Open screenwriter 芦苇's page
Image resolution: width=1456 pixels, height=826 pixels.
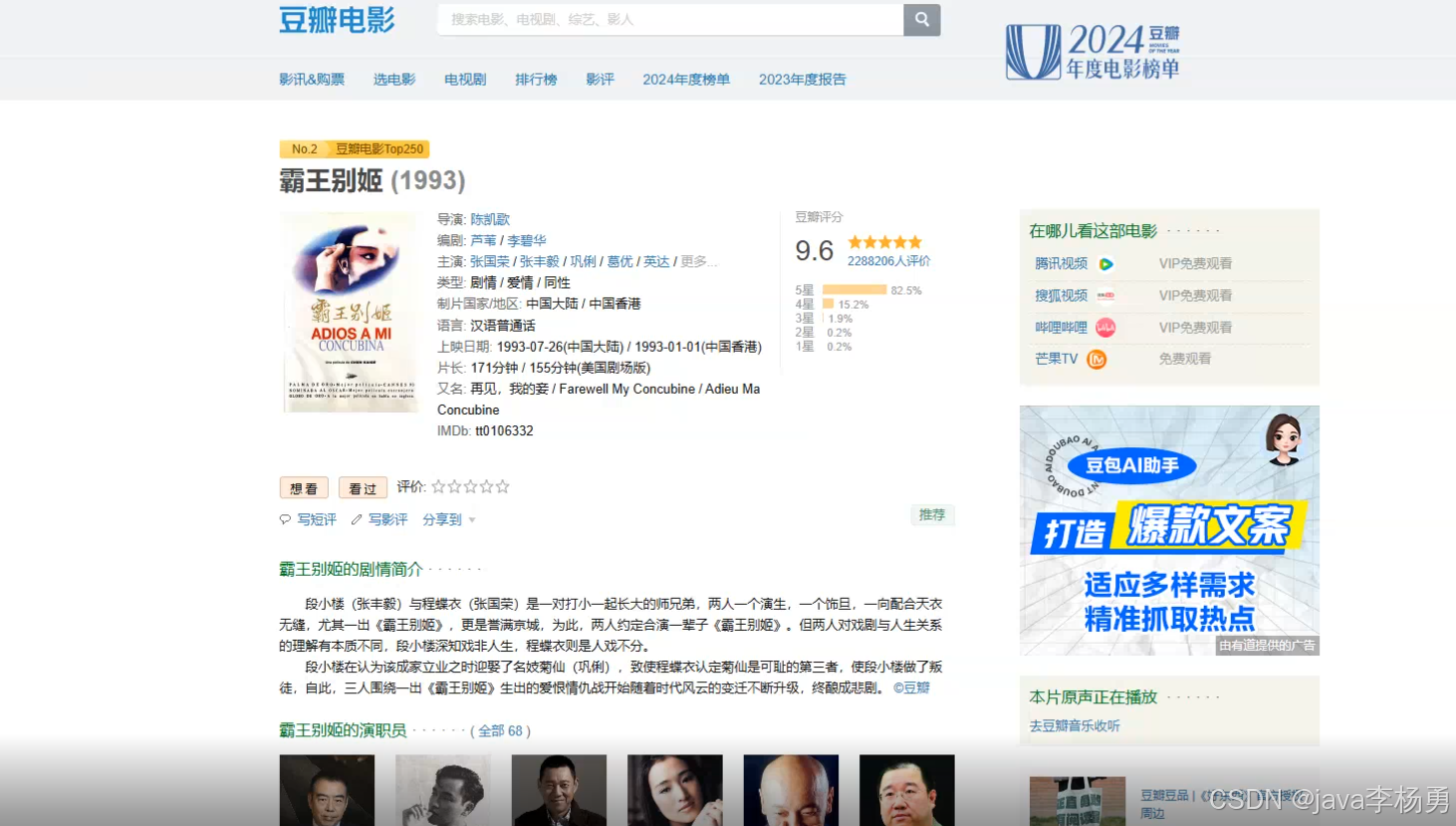pos(483,240)
